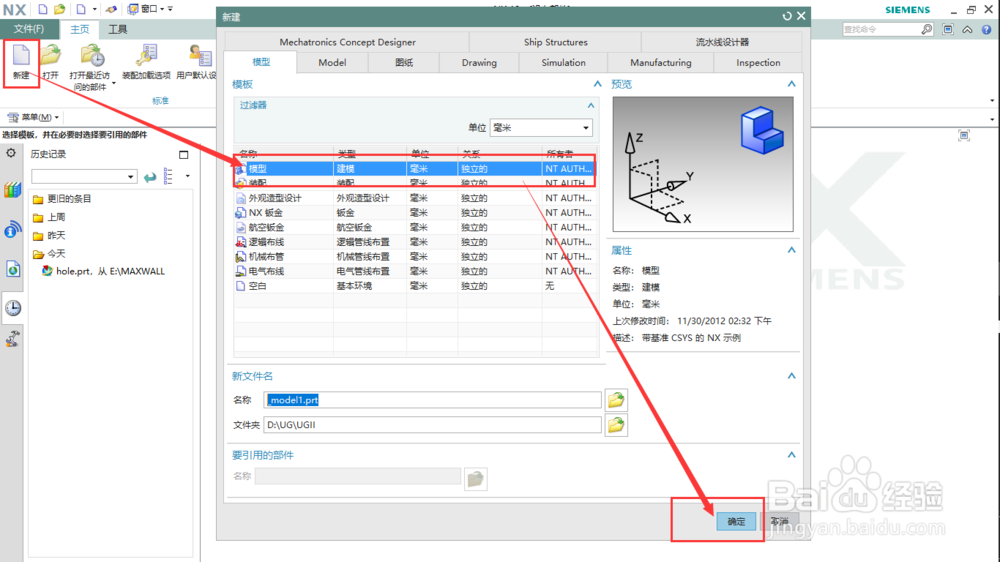The width and height of the screenshot is (1000, 562).
Task: Click the D:\UG\UGII folder input field
Action: coord(432,425)
